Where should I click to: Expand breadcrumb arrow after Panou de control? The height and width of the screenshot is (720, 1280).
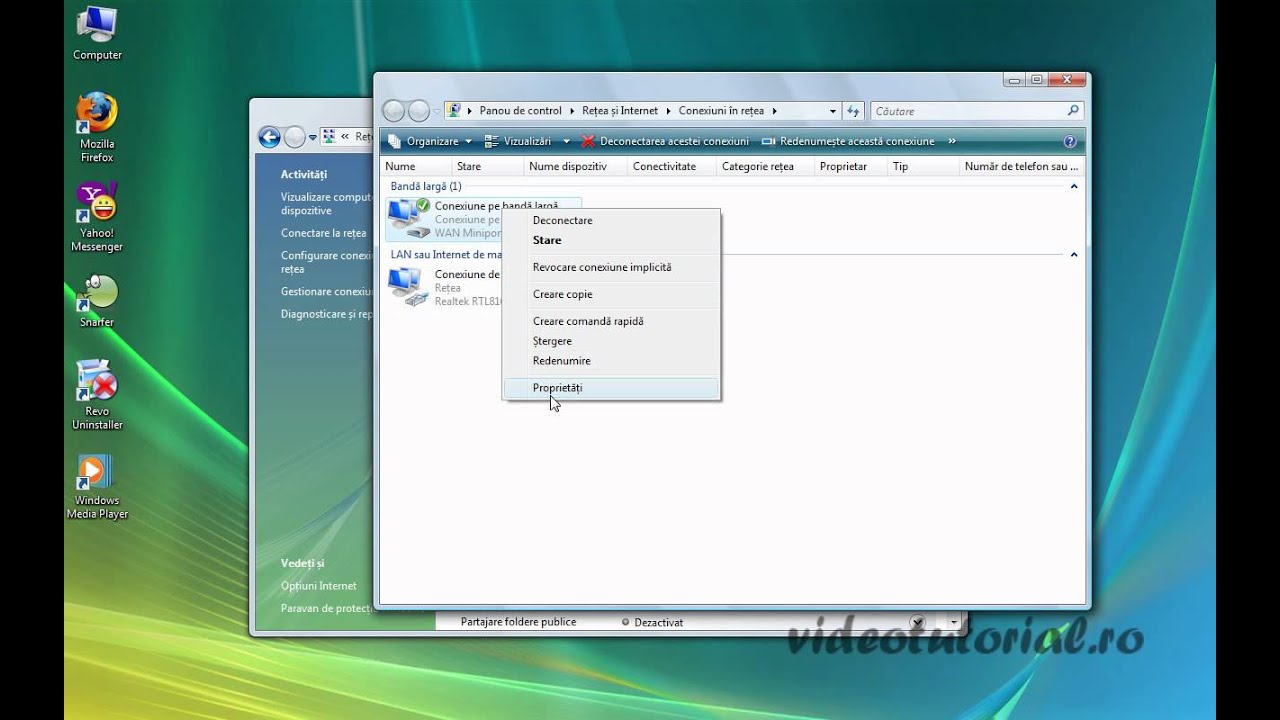(x=572, y=111)
